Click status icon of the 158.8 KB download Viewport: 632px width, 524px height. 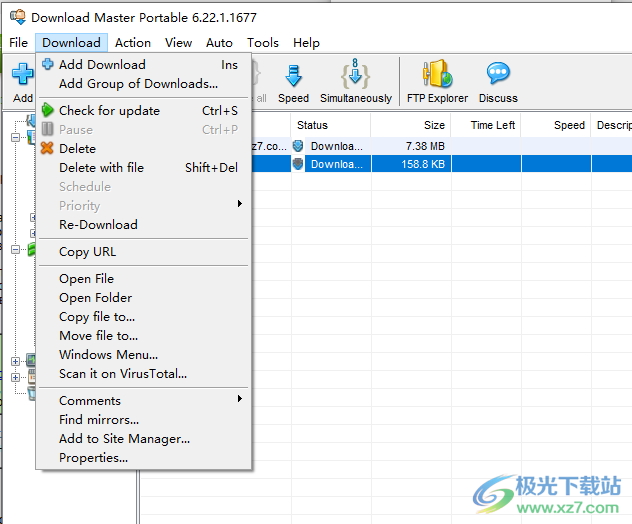298,164
